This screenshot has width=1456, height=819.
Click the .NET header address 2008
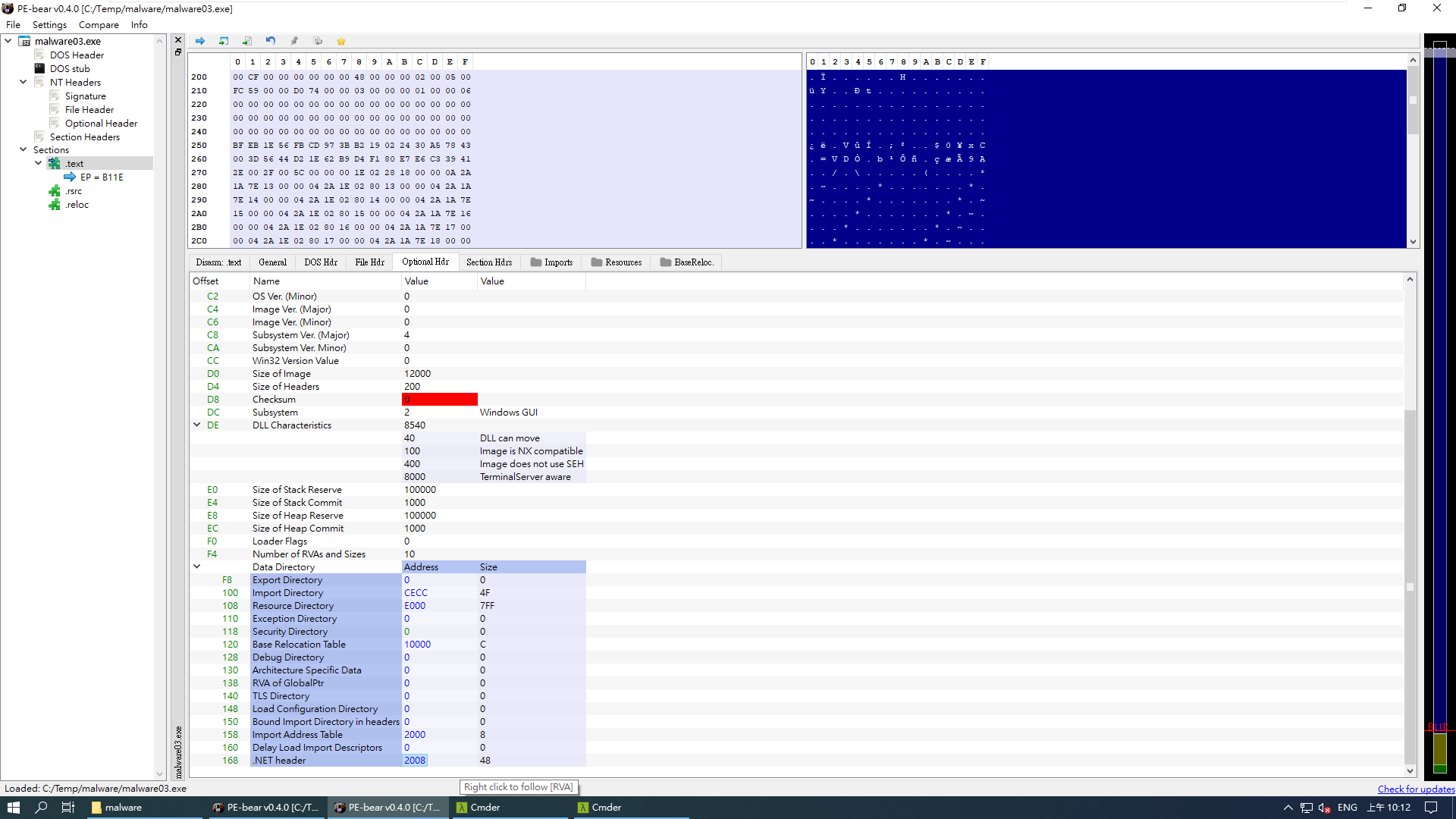tap(415, 761)
